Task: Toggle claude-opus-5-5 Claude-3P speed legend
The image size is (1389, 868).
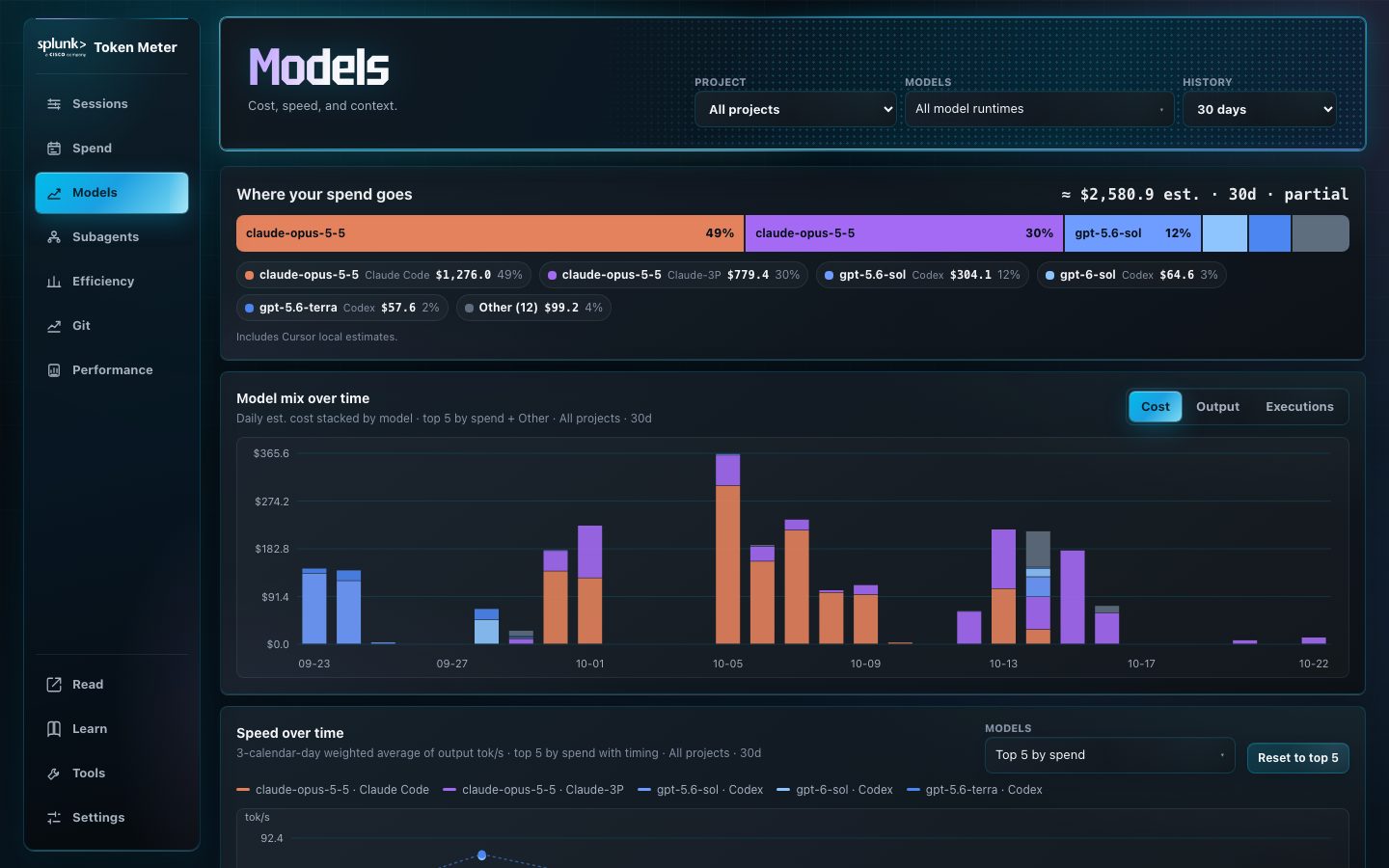Action: tap(533, 790)
